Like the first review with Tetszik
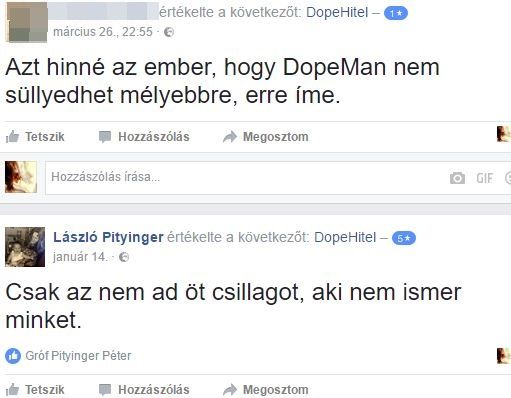 click(35, 137)
